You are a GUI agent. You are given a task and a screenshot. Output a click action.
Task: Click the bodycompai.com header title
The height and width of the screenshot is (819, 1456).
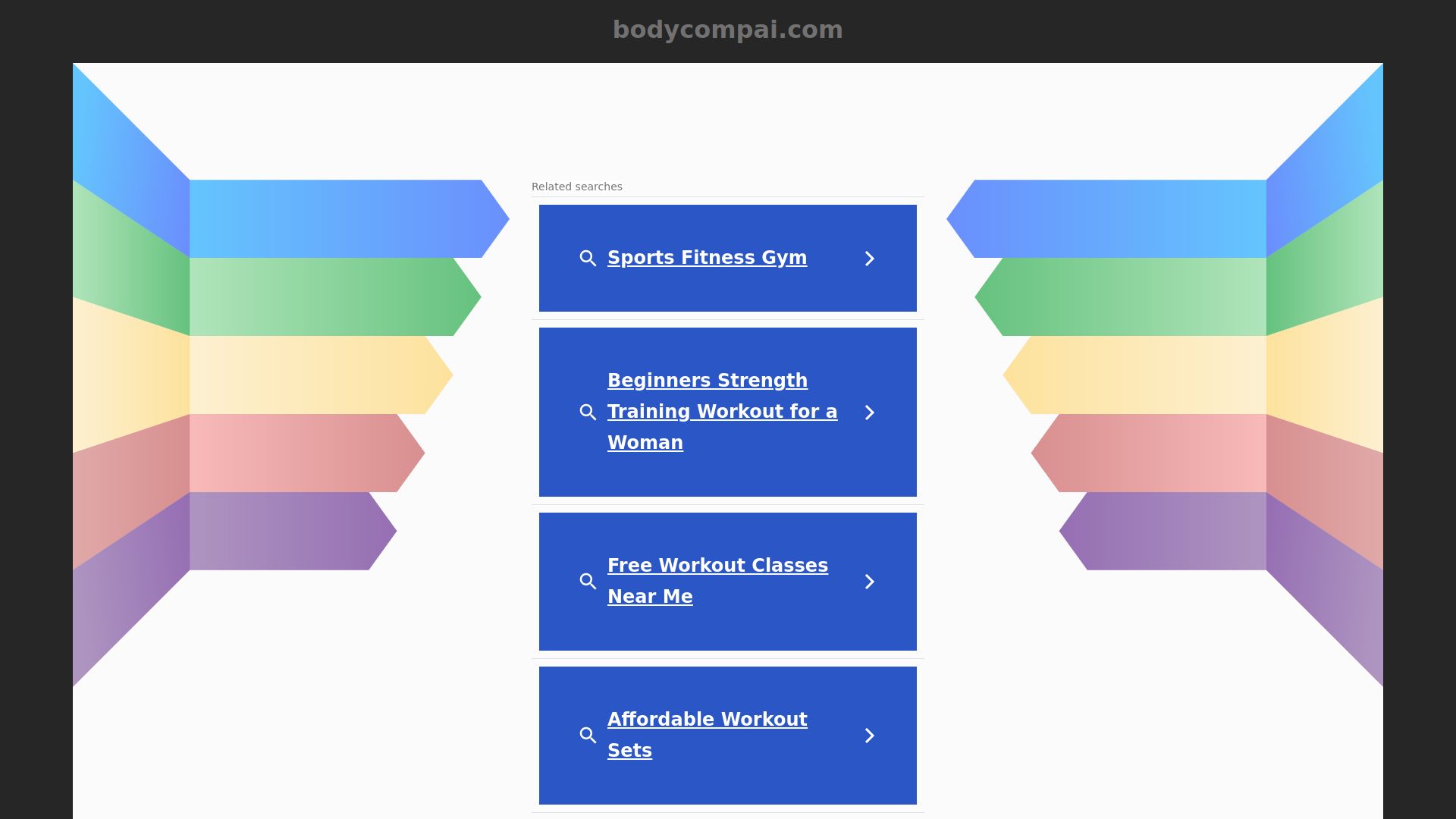click(727, 30)
